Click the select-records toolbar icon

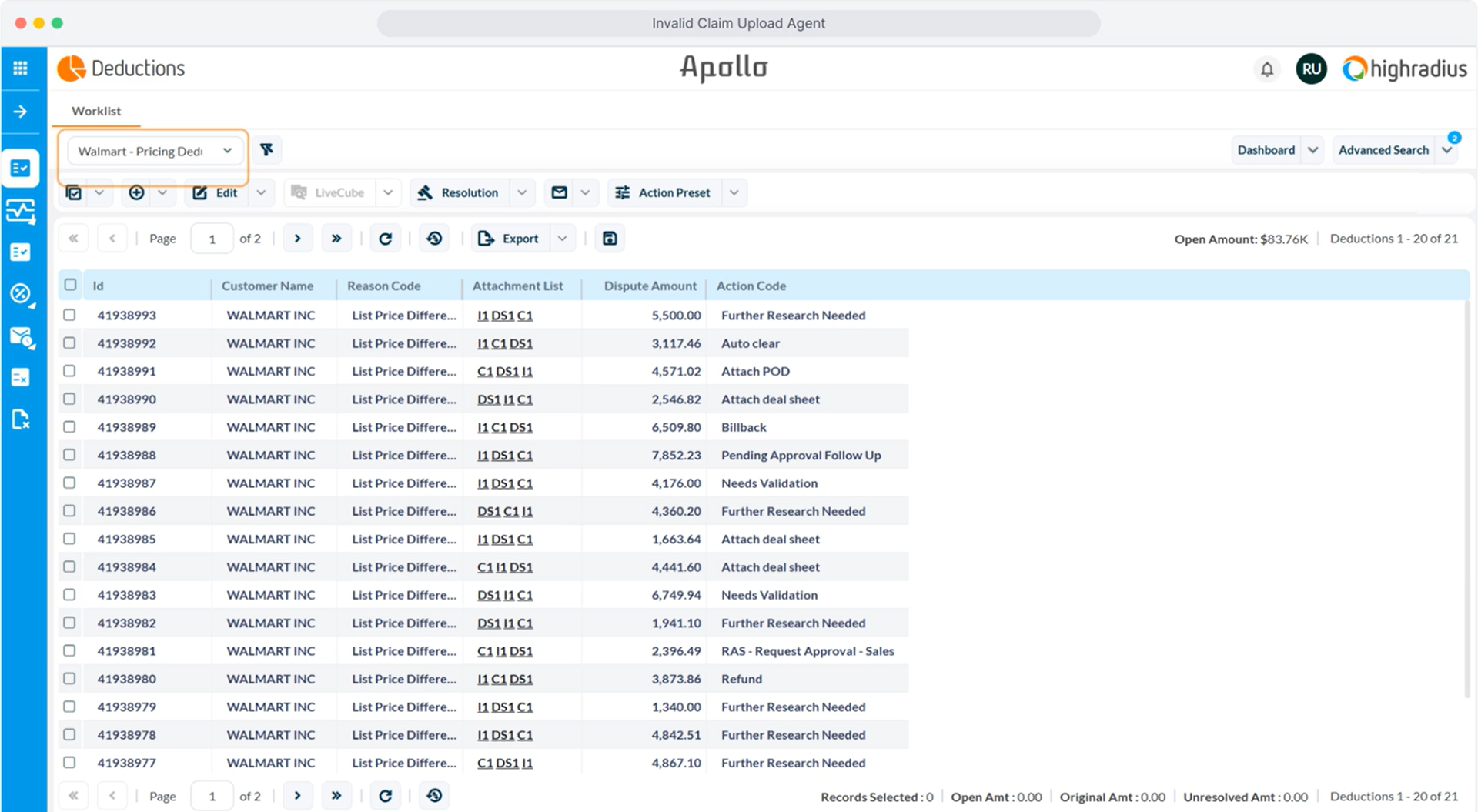[74, 192]
